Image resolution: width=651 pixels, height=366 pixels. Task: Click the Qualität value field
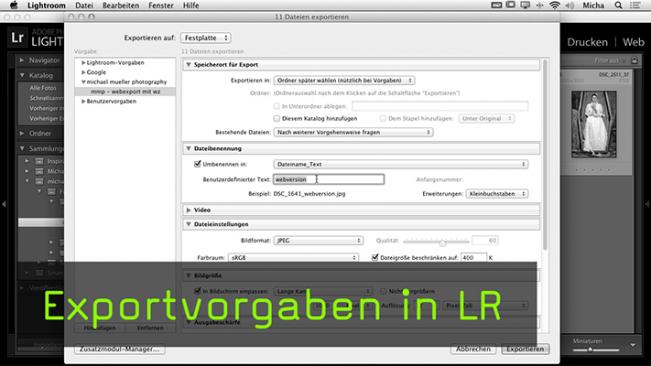click(485, 241)
